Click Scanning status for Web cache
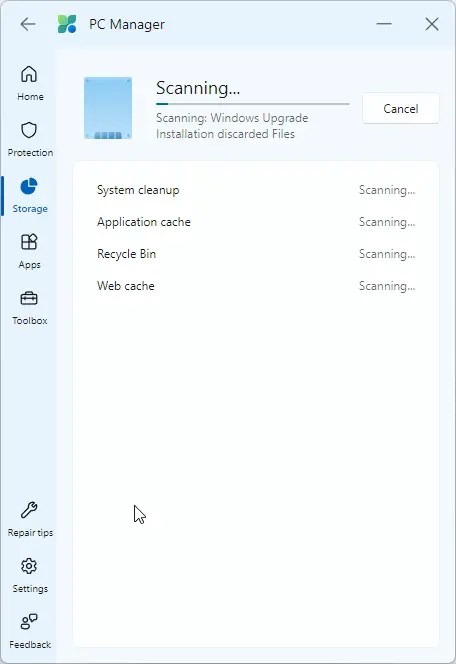The height and width of the screenshot is (664, 456). tap(387, 286)
